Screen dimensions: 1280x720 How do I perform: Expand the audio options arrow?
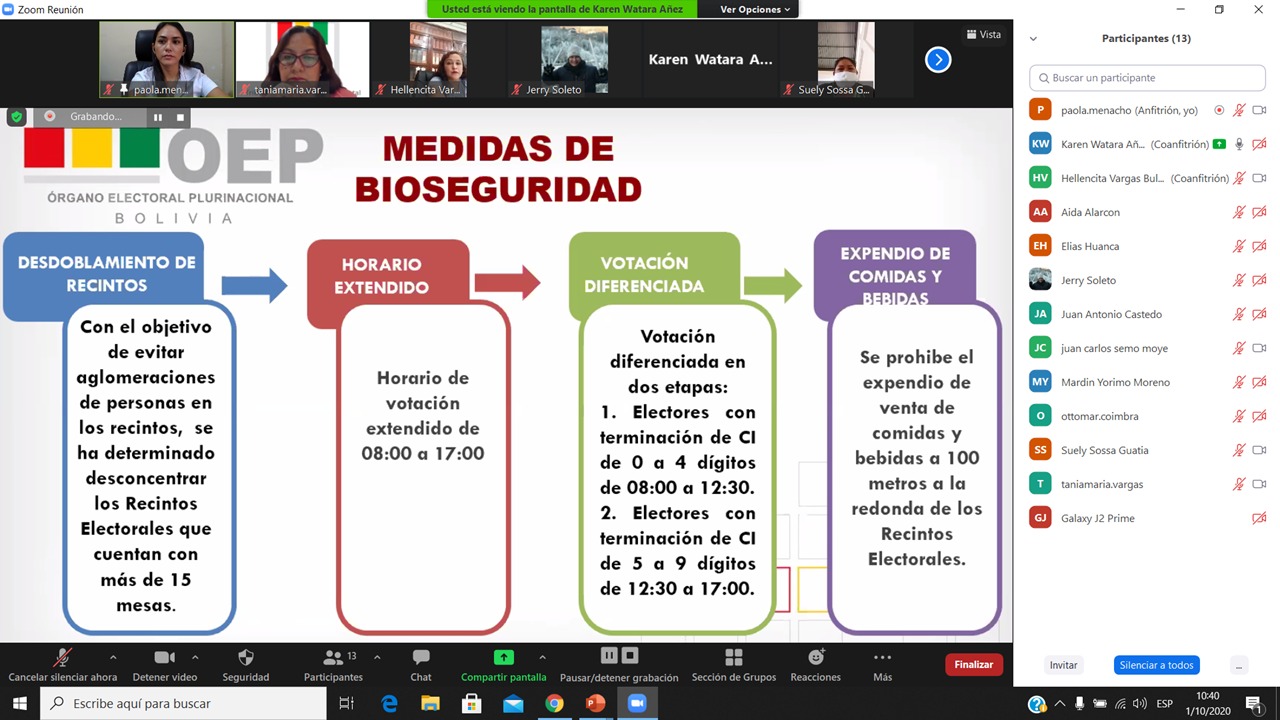point(113,657)
